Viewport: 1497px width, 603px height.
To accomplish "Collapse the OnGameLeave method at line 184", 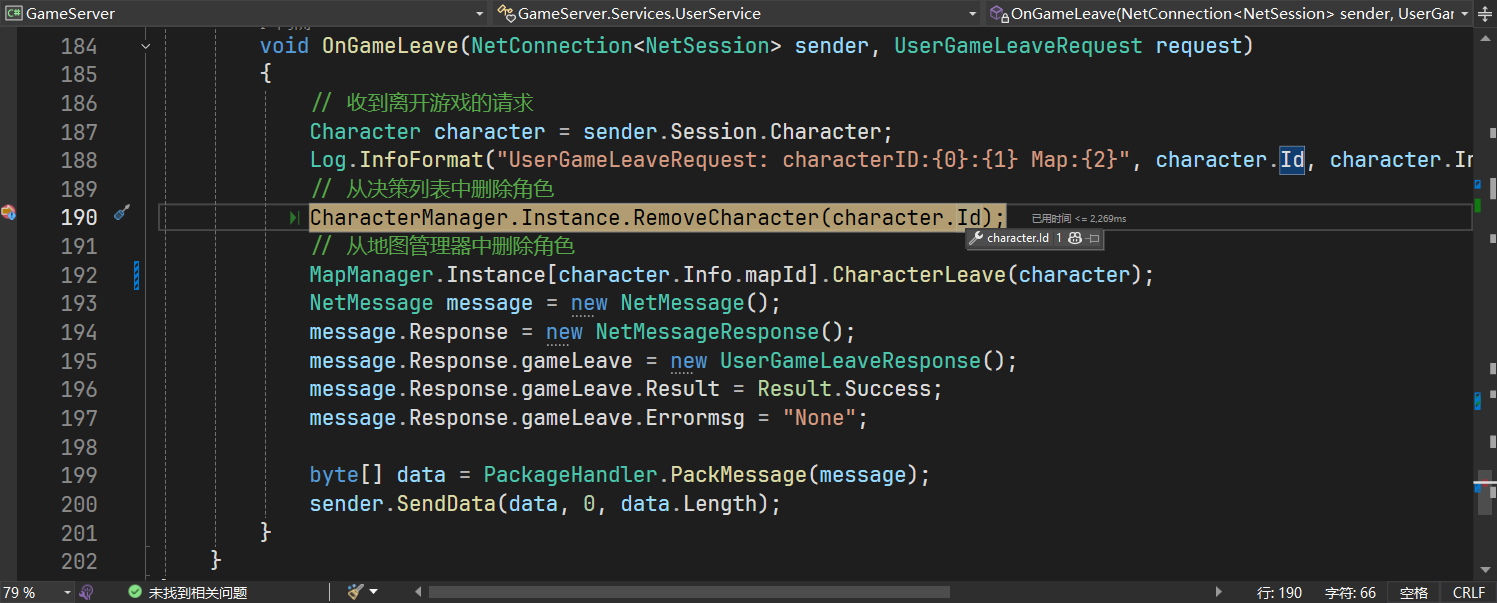I will (146, 46).
